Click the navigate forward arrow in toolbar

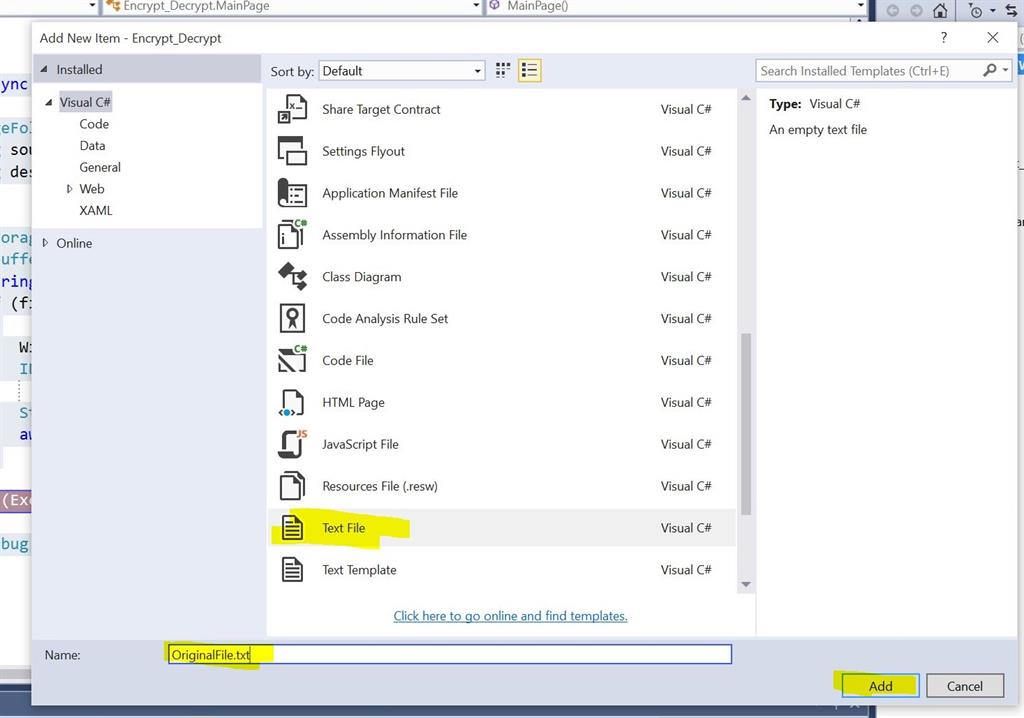pyautogui.click(x=916, y=10)
